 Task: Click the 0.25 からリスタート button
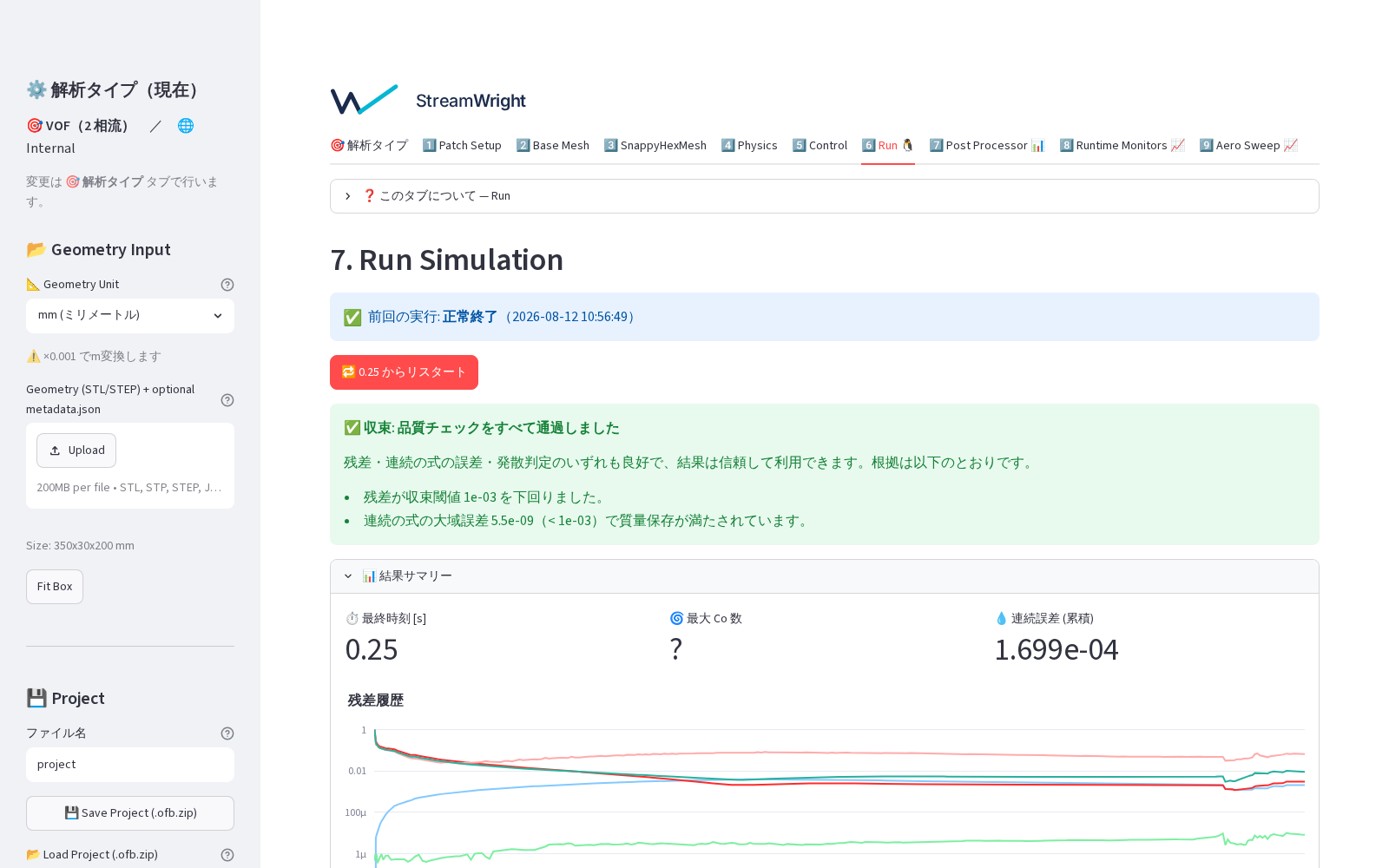(x=404, y=372)
